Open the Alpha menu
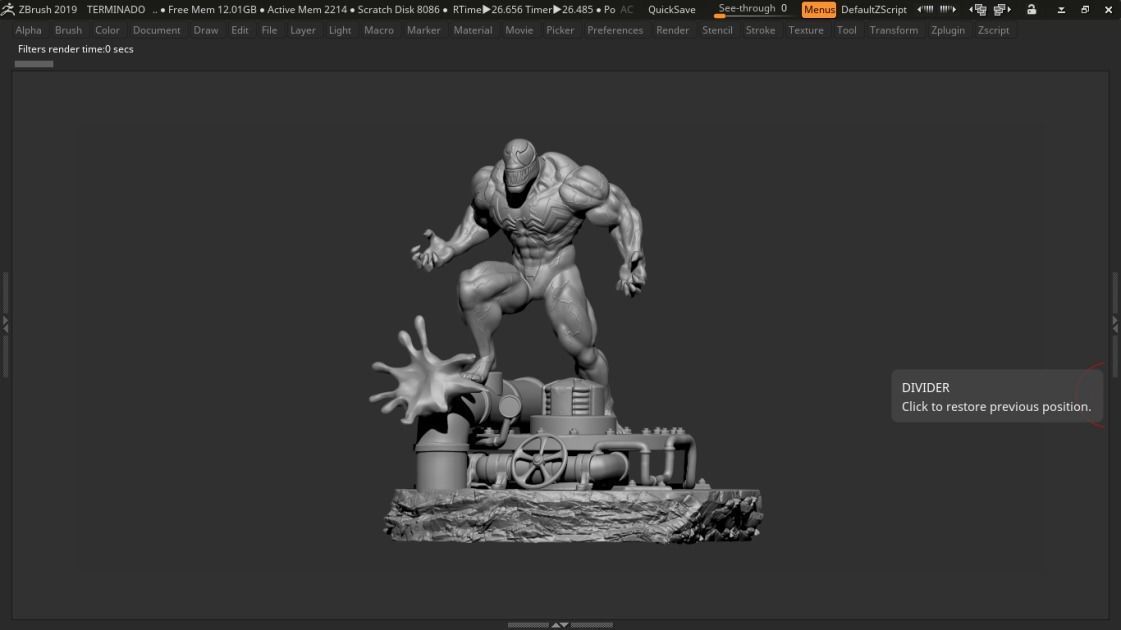This screenshot has height=630, width=1121. coord(29,30)
